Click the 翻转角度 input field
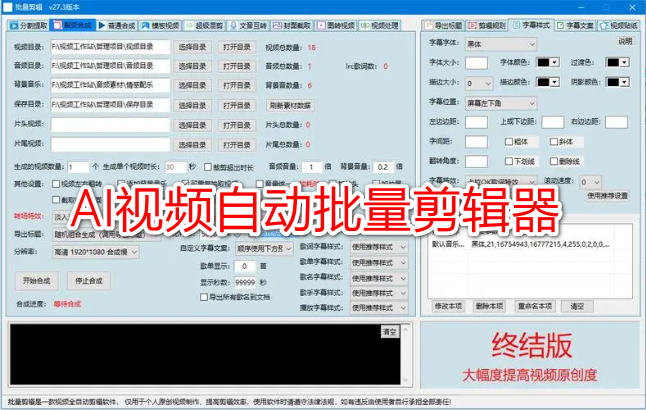The height and width of the screenshot is (410, 646). point(476,161)
